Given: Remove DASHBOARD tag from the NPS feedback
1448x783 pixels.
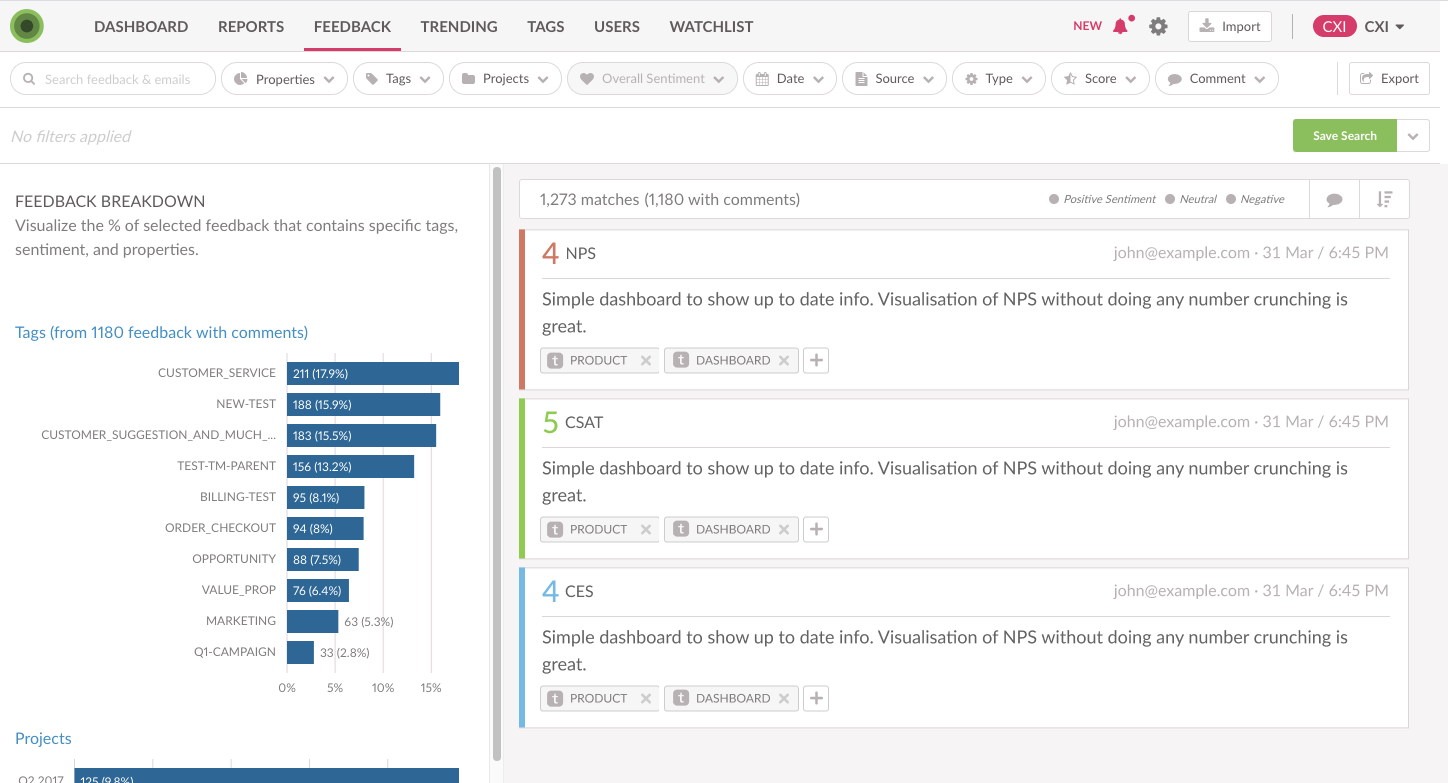Looking at the screenshot, I should click(784, 360).
